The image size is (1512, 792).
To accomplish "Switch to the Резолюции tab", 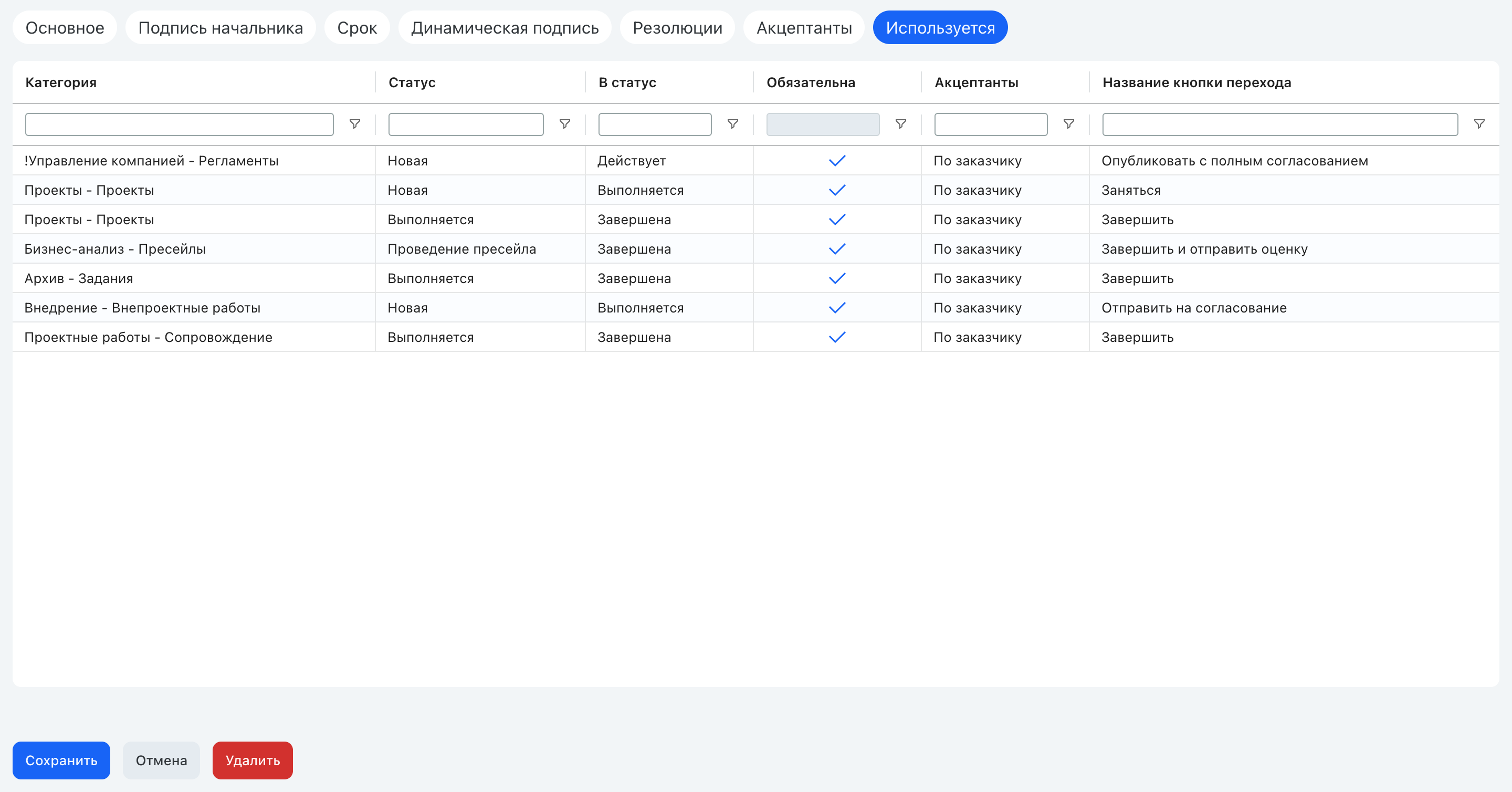I will 677,28.
